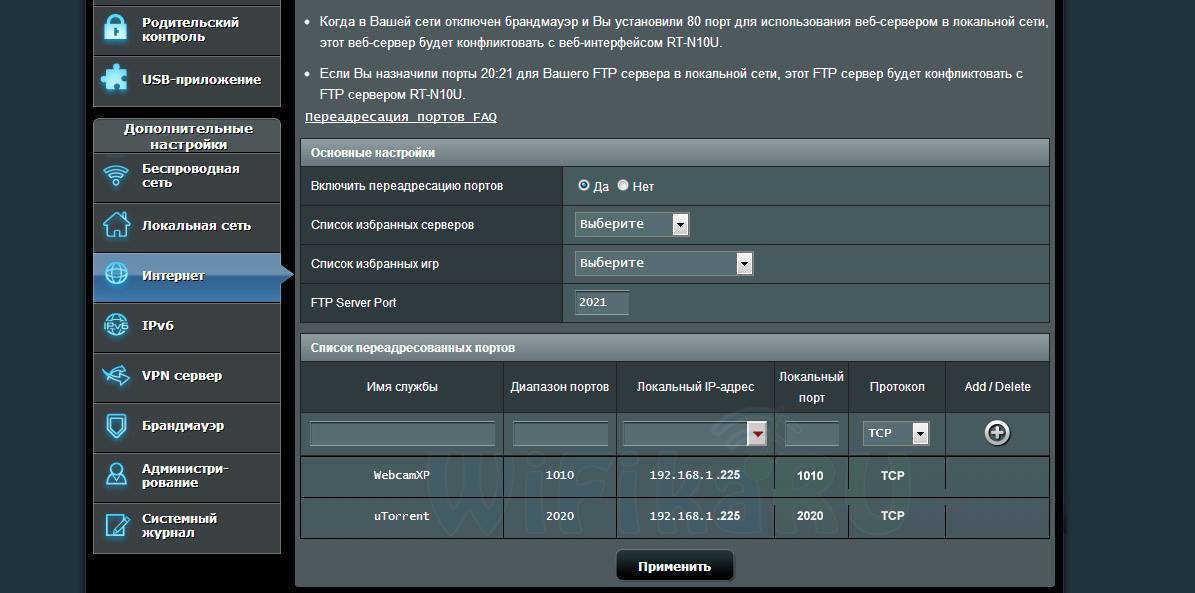Click the Wireless network Wi-Fi icon
The image size is (1195, 593).
[x=116, y=176]
